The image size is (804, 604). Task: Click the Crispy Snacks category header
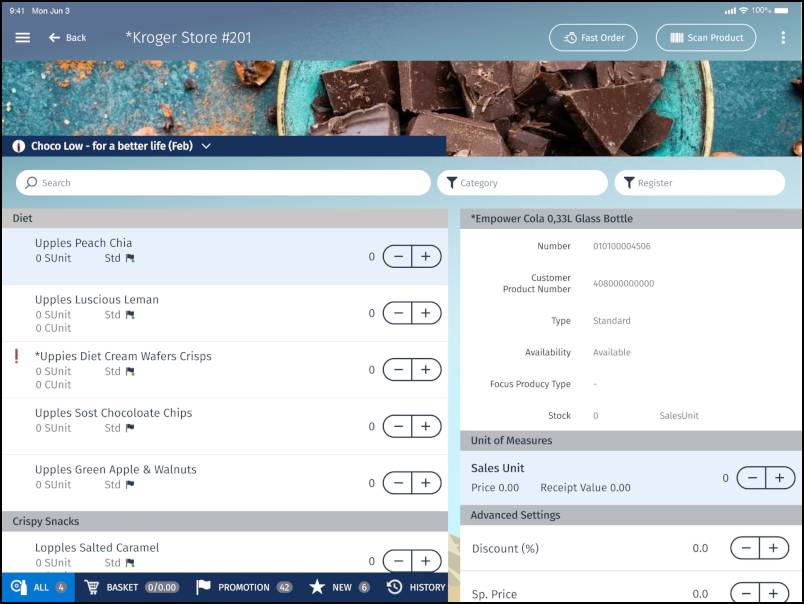[225, 521]
